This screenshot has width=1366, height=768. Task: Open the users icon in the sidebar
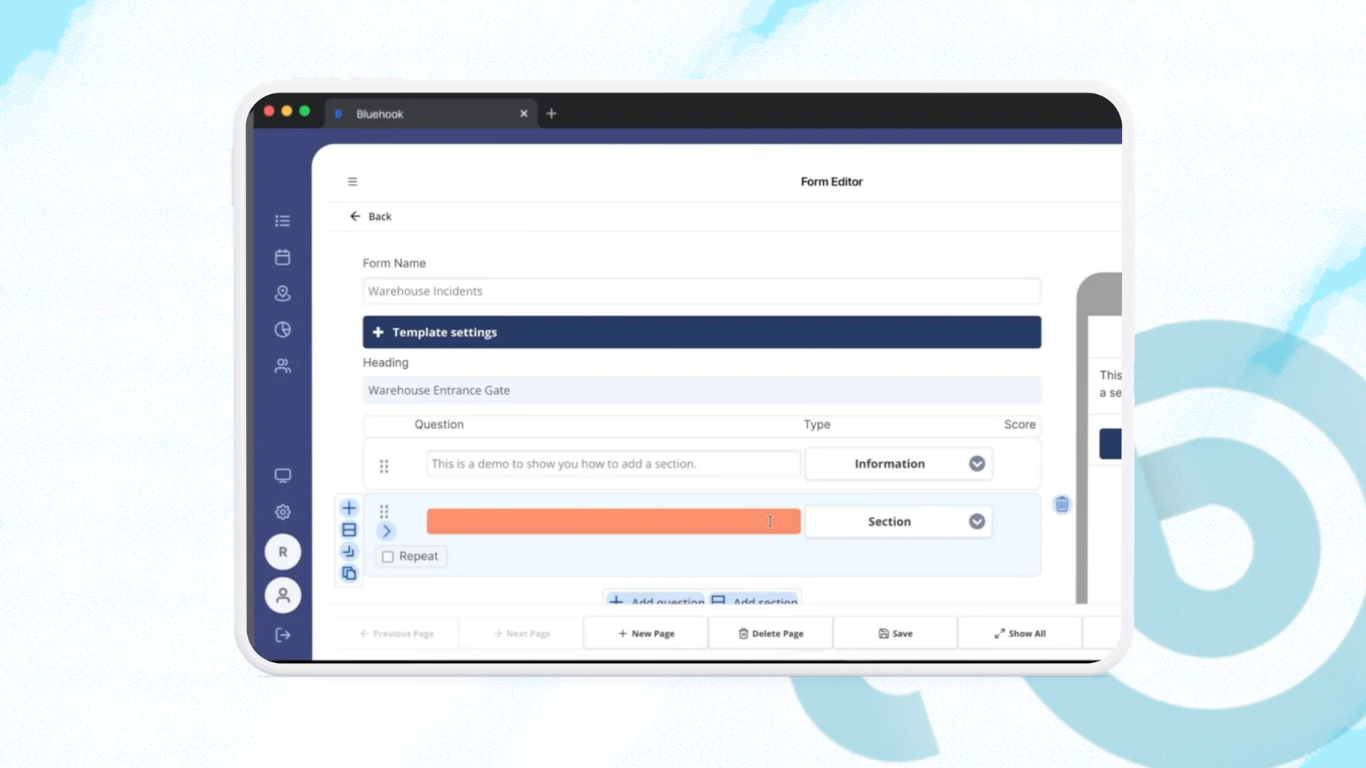283,366
